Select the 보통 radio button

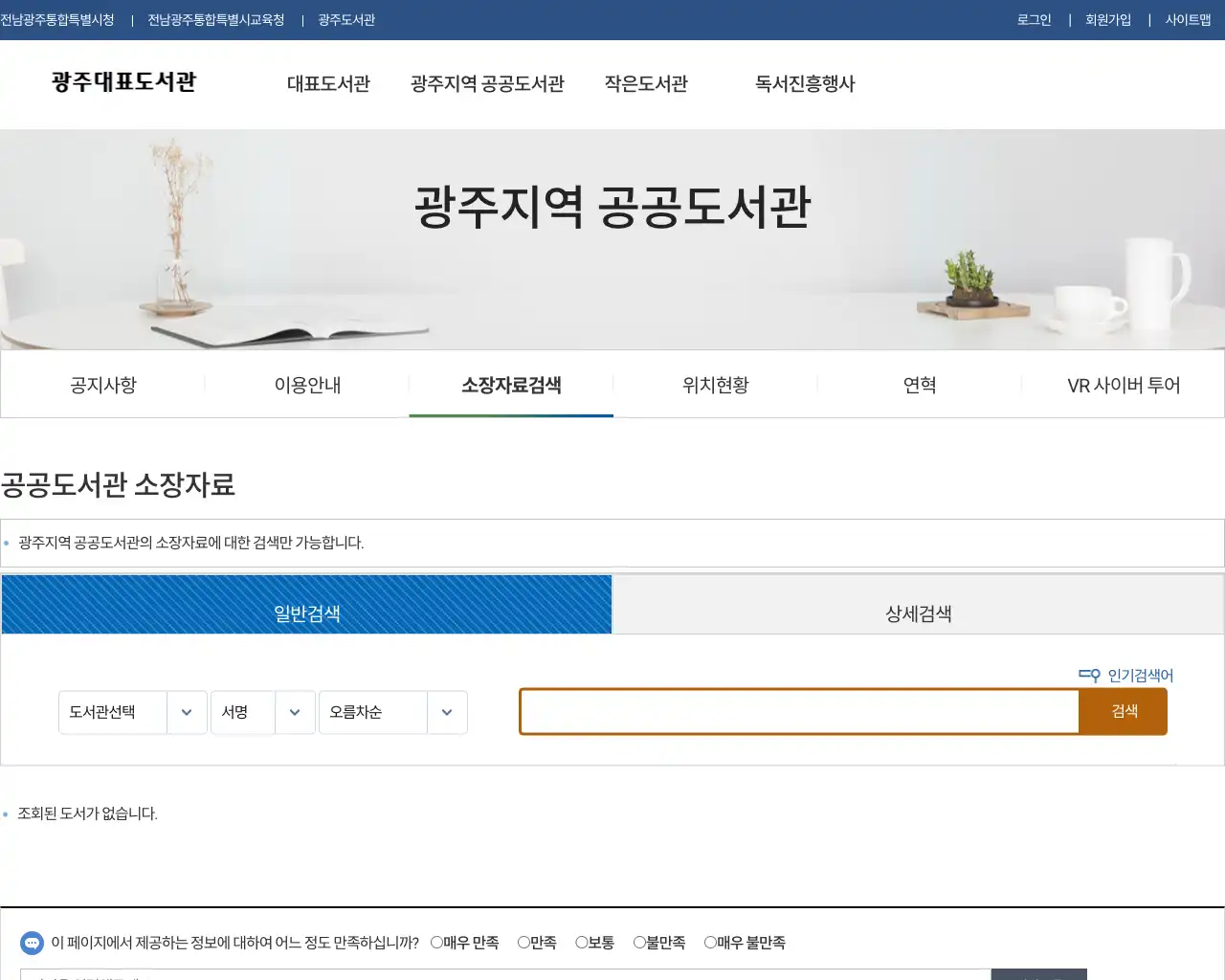[581, 943]
